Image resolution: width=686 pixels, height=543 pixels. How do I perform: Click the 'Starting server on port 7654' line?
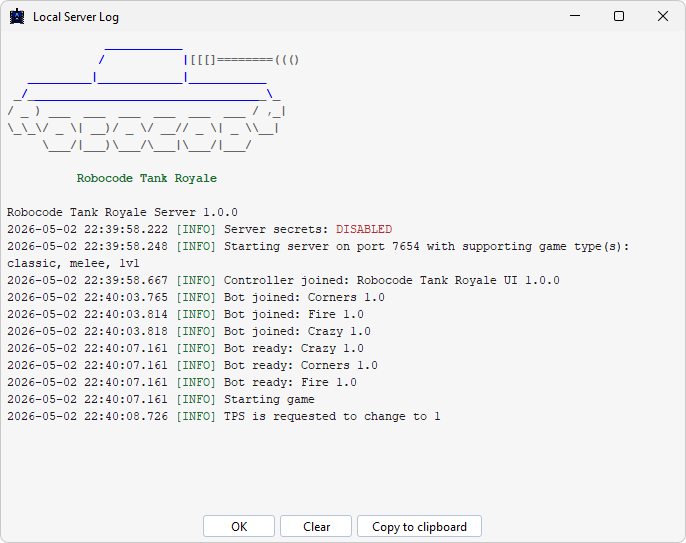(x=318, y=246)
